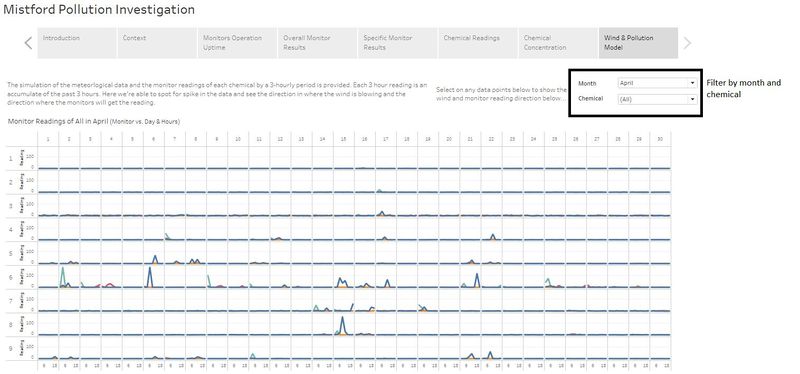Screen dimensions: 800x374
Task: Select monitor 5 spike on day 6
Action: click(x=155, y=259)
